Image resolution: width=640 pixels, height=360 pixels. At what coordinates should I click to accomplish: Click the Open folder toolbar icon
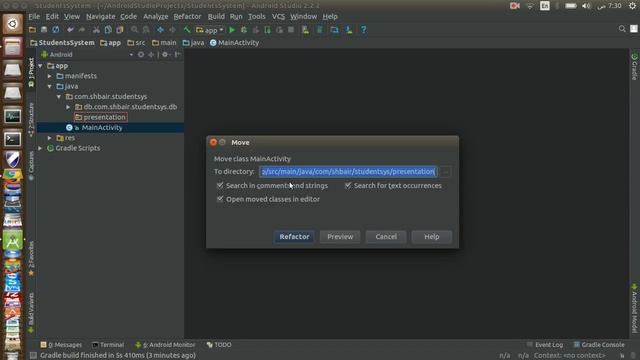[32, 30]
